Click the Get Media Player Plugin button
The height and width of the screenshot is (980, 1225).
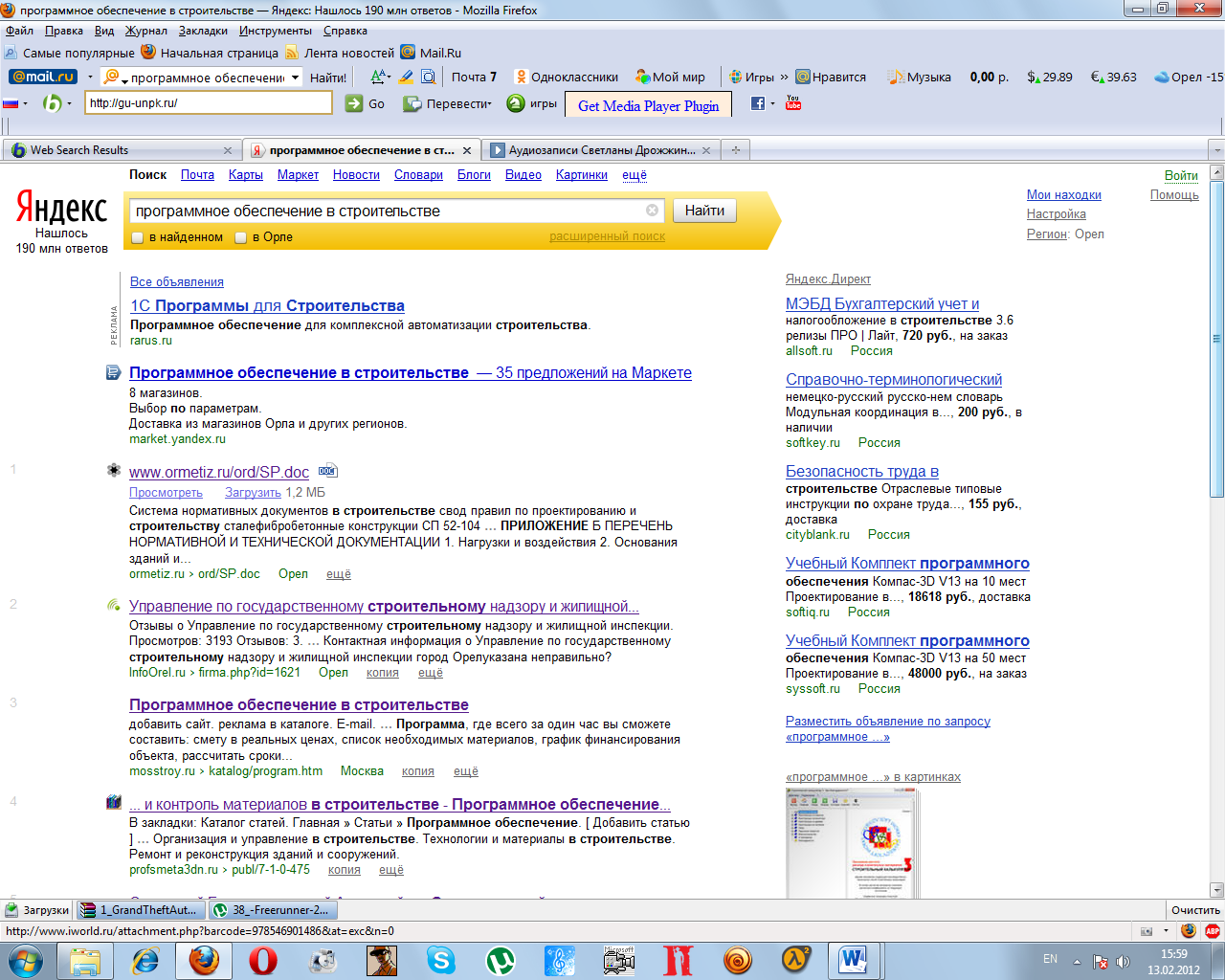648,105
